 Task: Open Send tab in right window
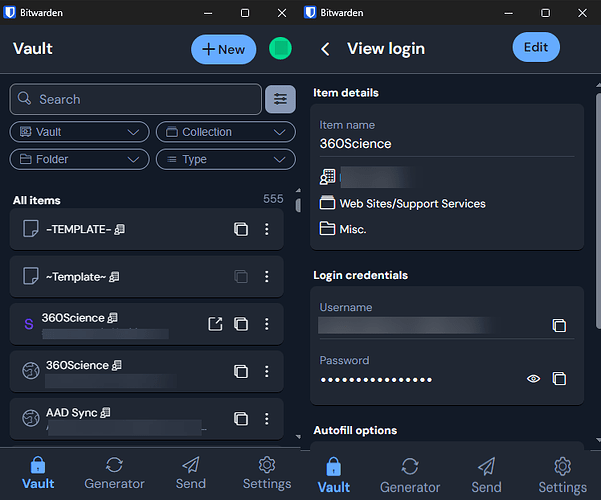486,476
